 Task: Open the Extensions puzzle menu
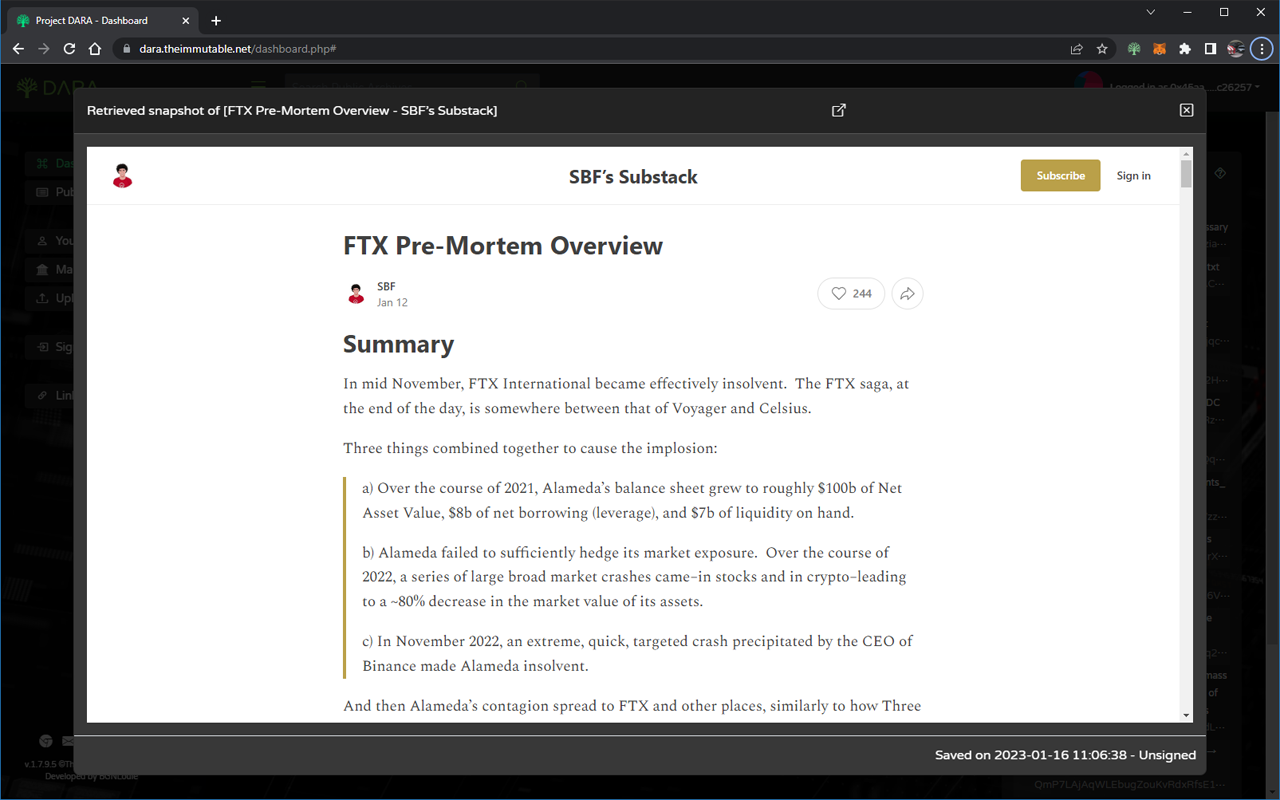[1186, 49]
